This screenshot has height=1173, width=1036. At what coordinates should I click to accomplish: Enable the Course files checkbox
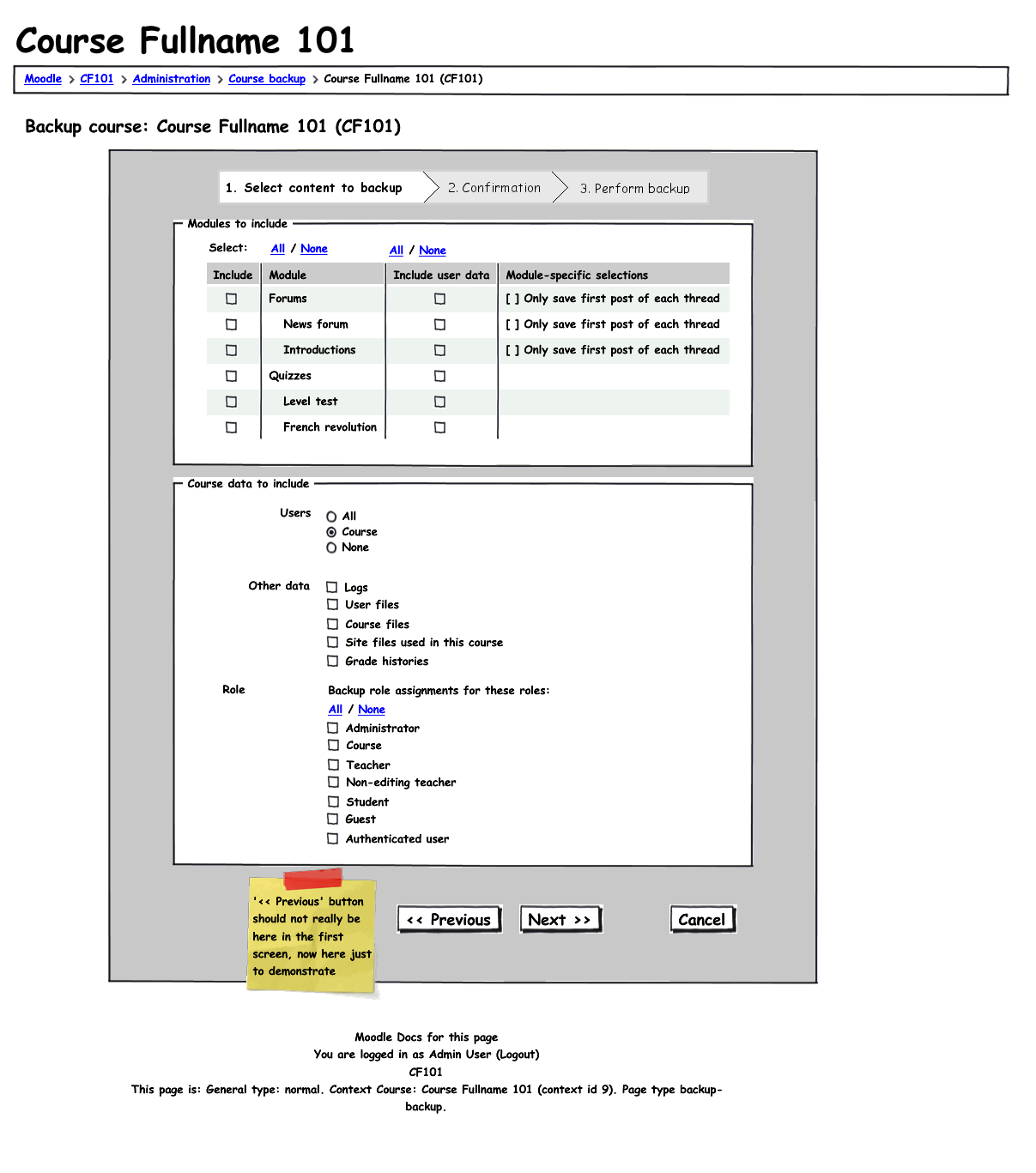tap(332, 624)
